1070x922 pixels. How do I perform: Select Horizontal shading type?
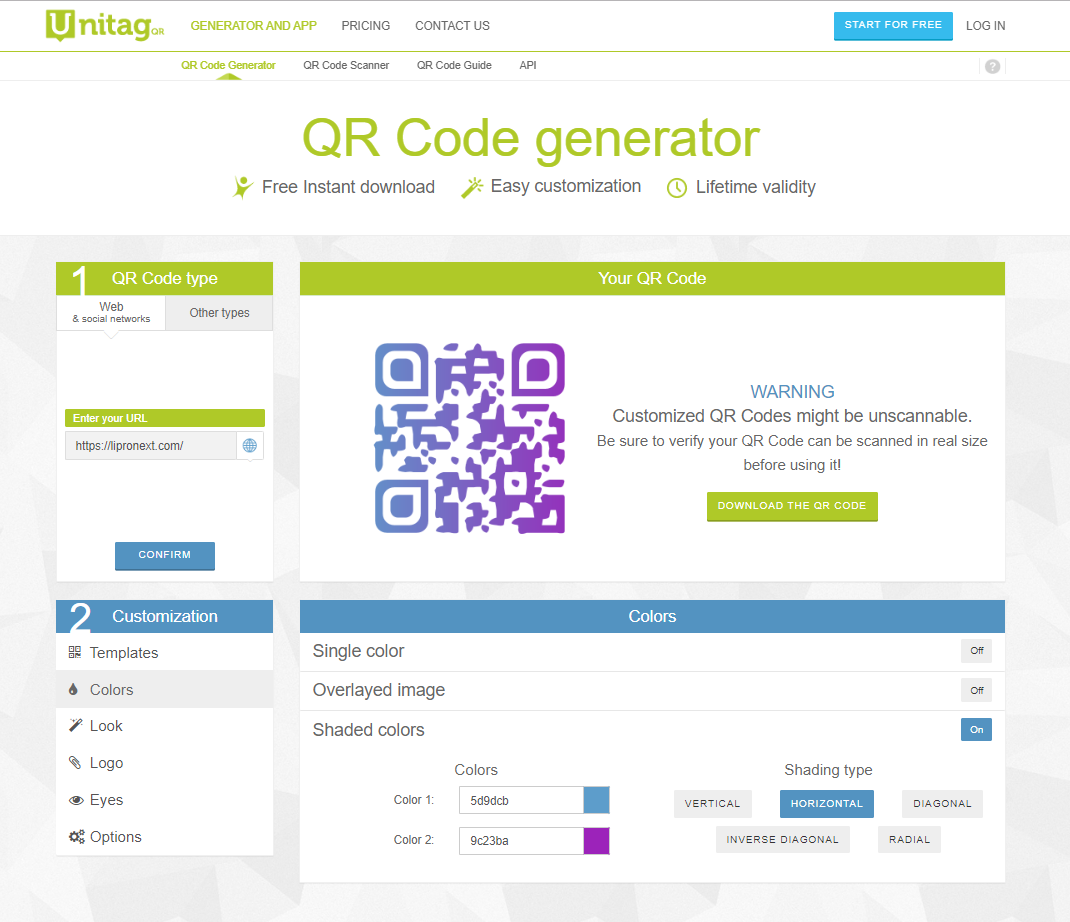(x=826, y=803)
